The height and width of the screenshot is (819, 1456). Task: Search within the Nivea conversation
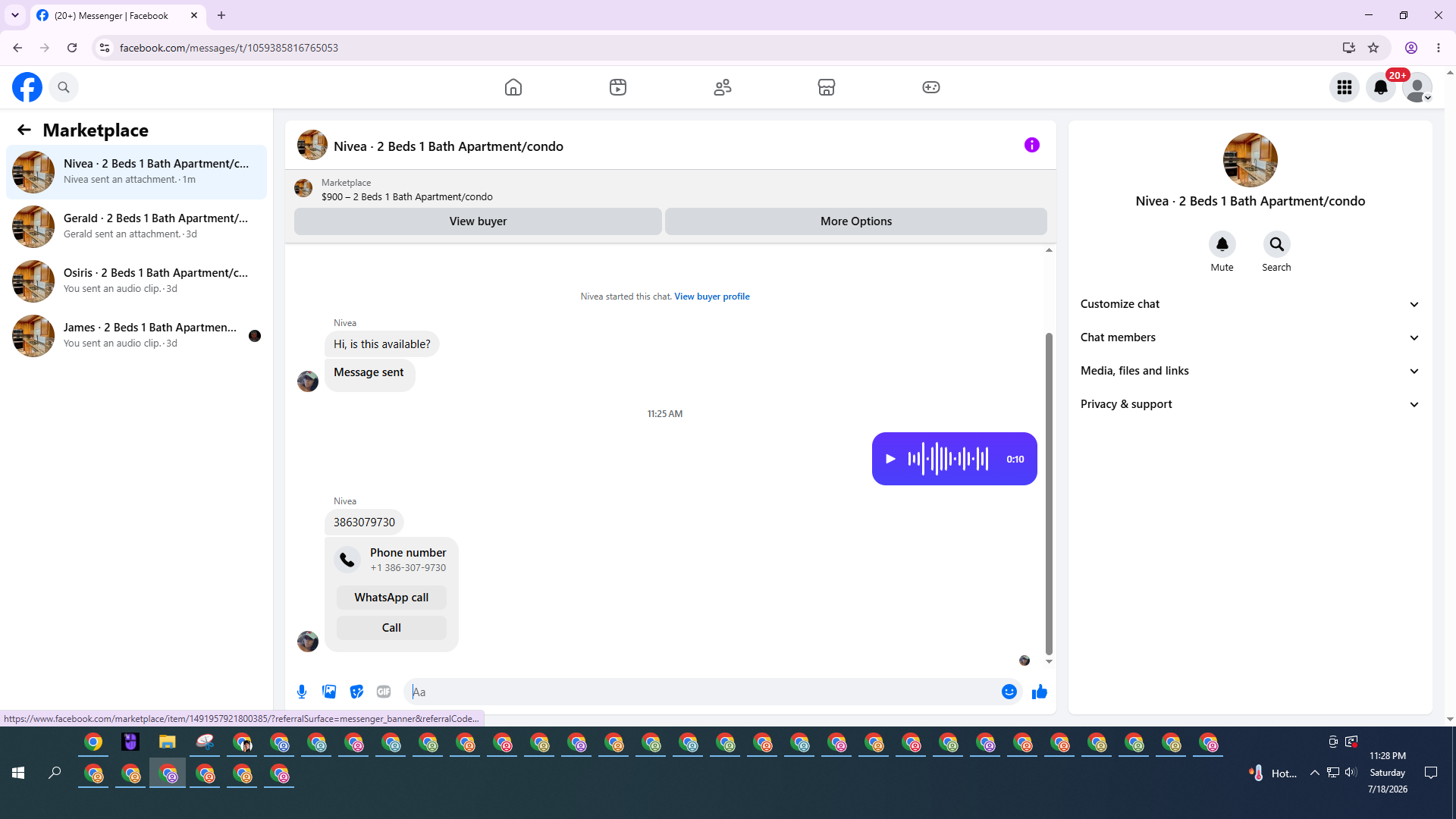tap(1276, 244)
